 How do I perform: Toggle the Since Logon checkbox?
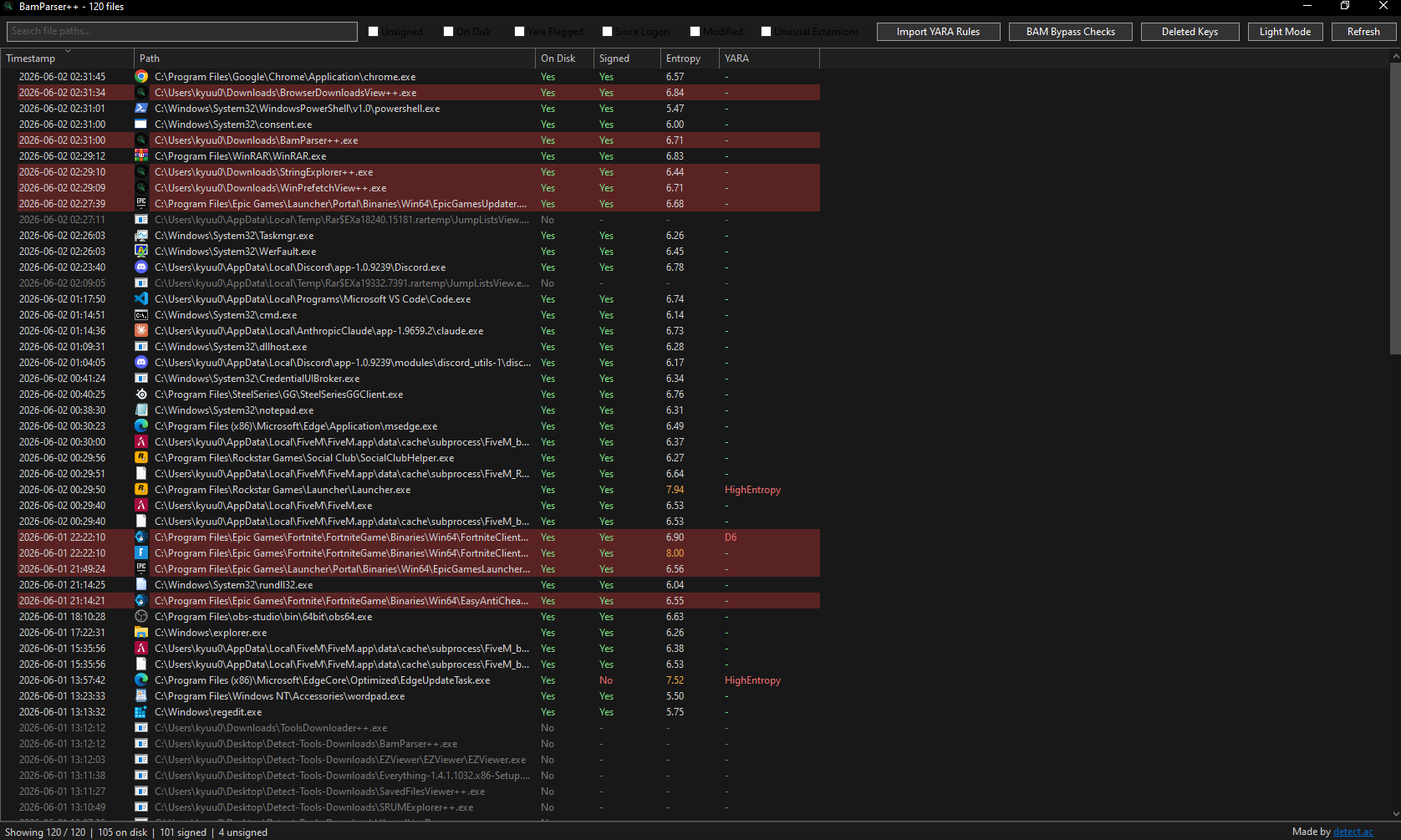(x=608, y=32)
